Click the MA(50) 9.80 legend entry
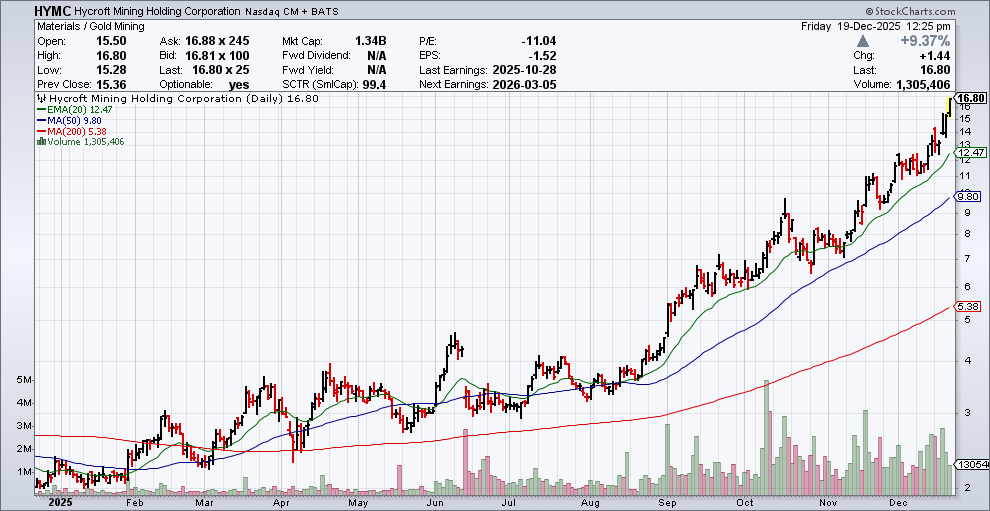 point(69,120)
